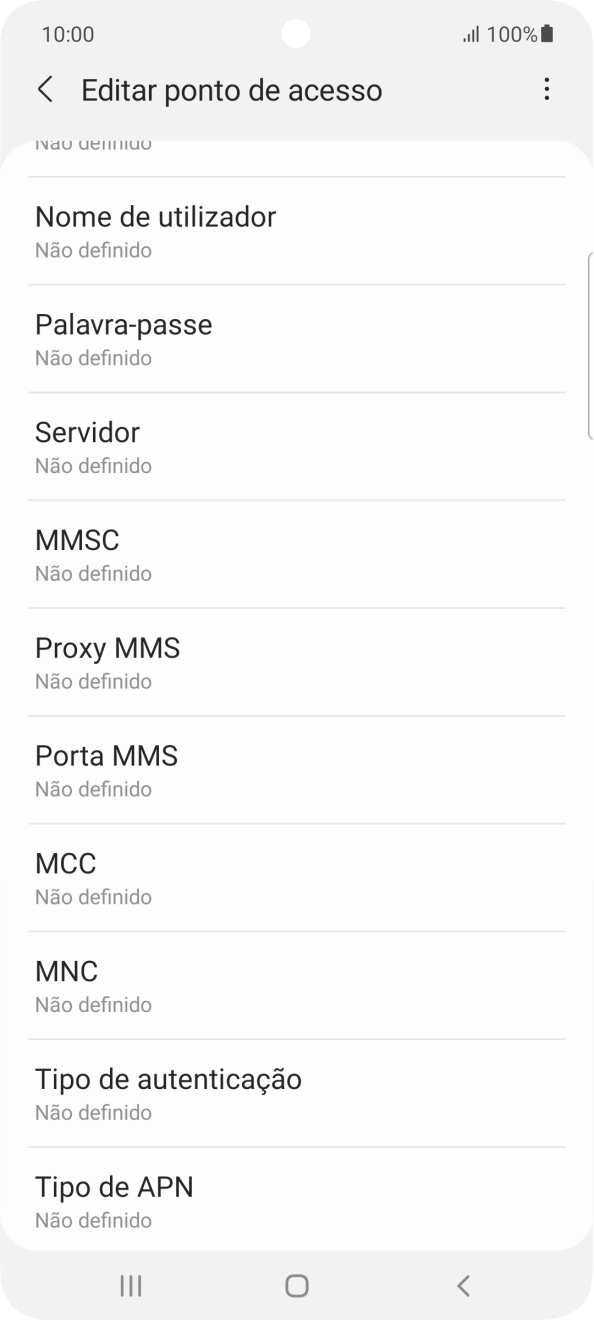The height and width of the screenshot is (1320, 594).
Task: Edit the Porta MMS value
Action: [x=297, y=769]
